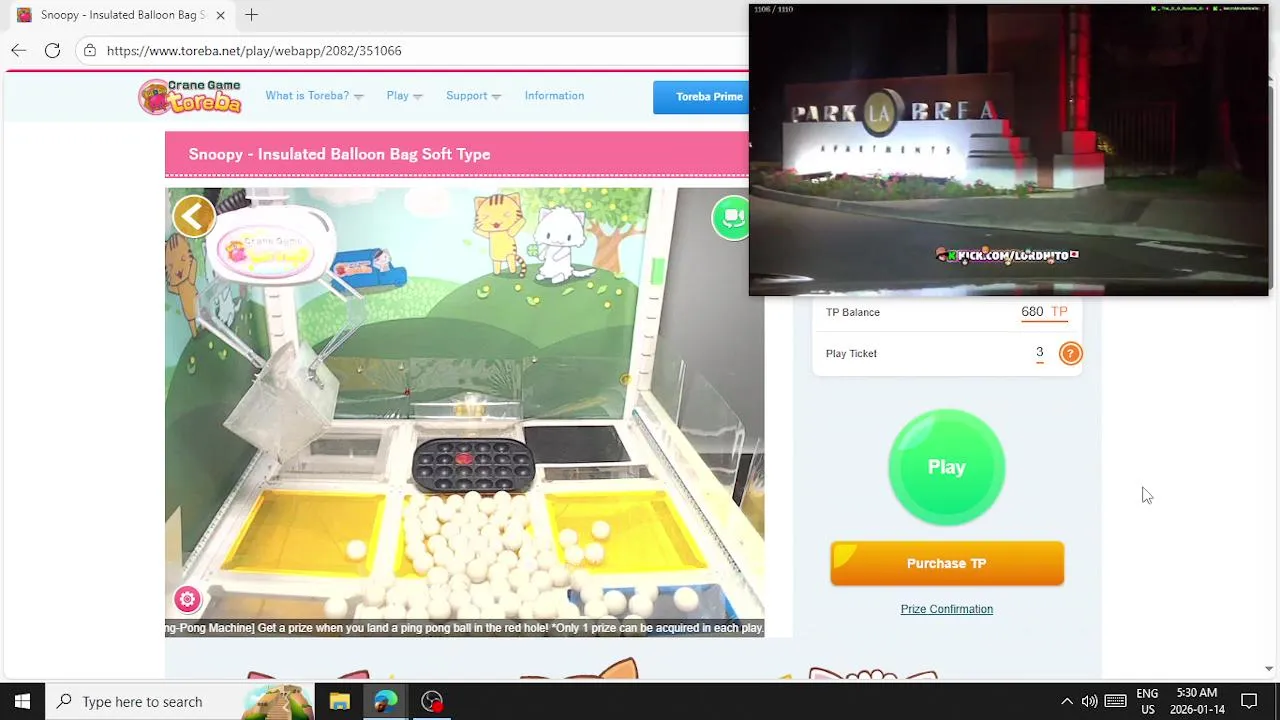
Task: Click the search highlight image in taskbar
Action: pyautogui.click(x=280, y=701)
